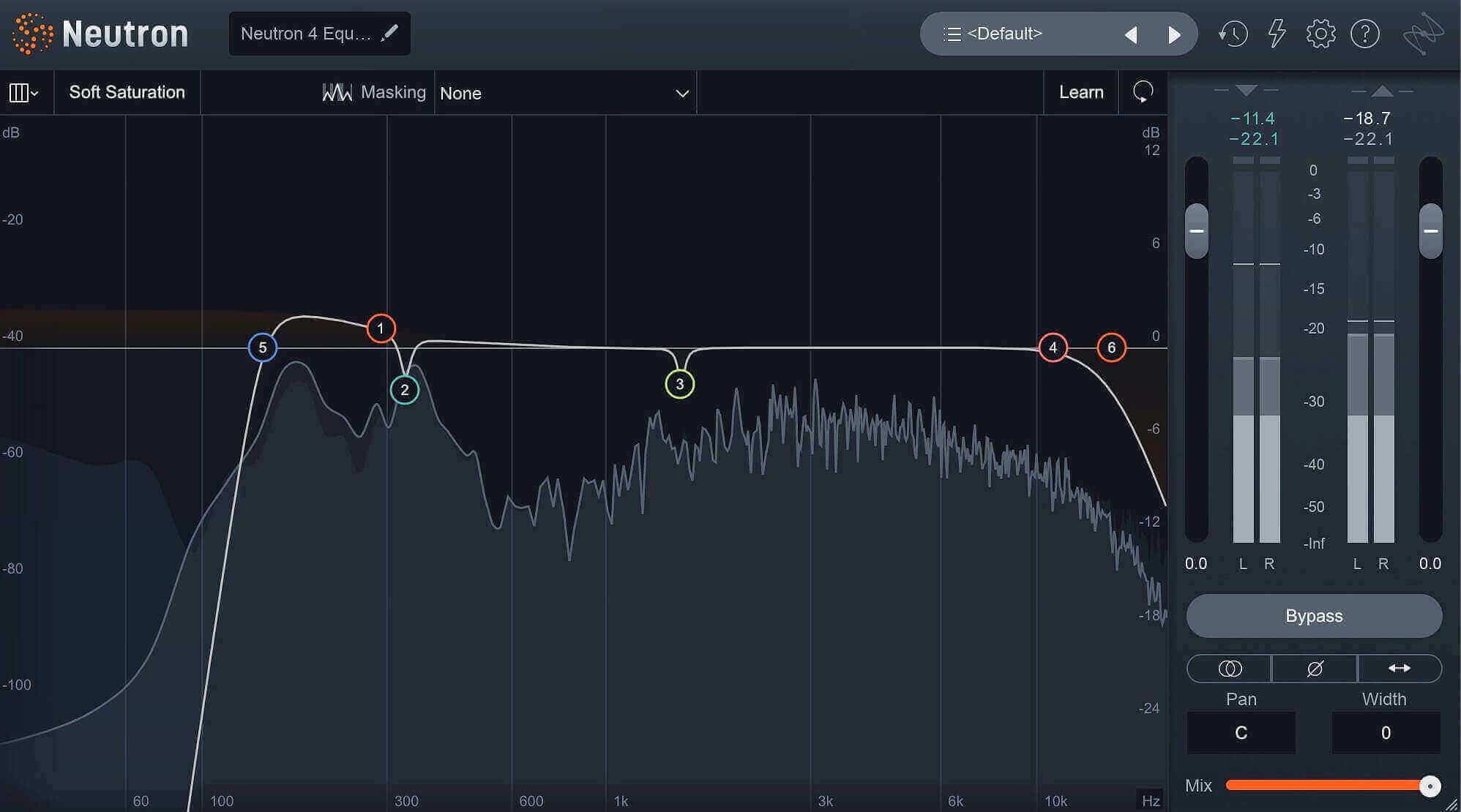Click the Width value field 0

pyautogui.click(x=1386, y=733)
